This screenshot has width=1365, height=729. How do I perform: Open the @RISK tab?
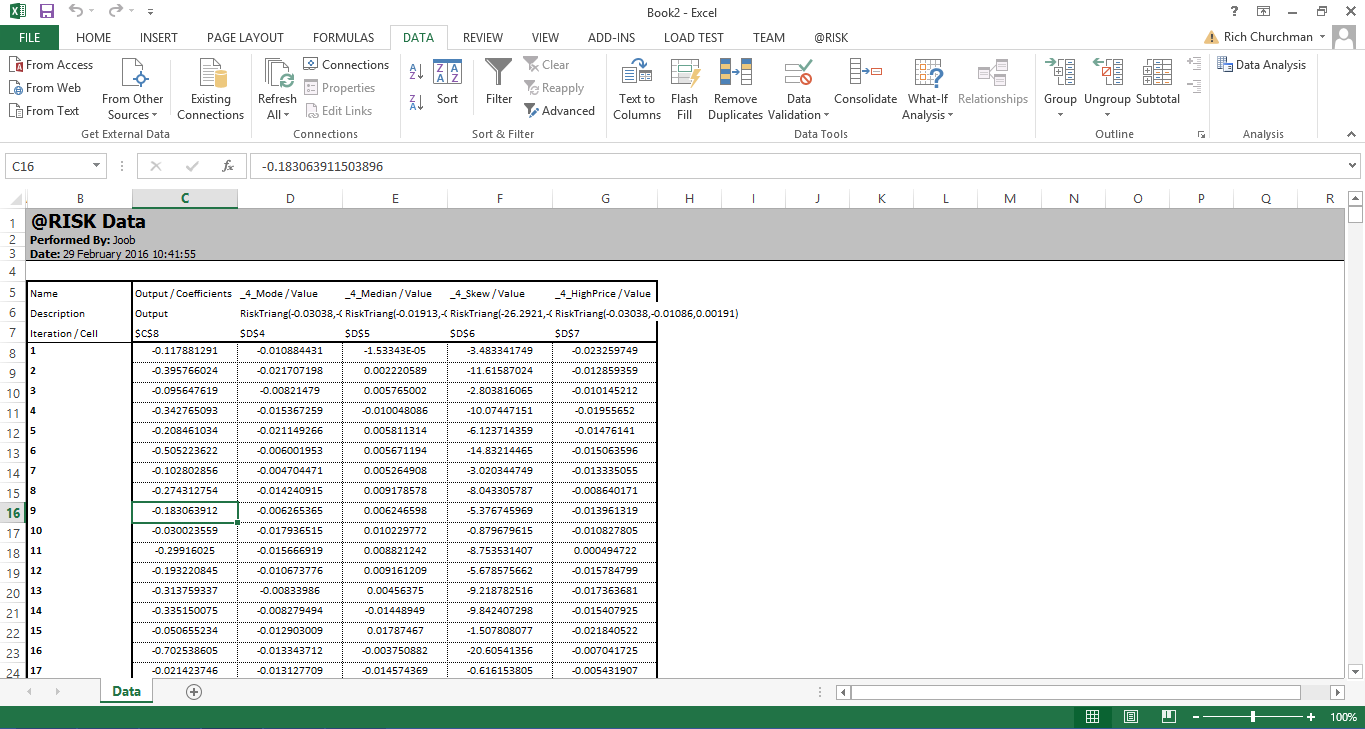(x=830, y=38)
